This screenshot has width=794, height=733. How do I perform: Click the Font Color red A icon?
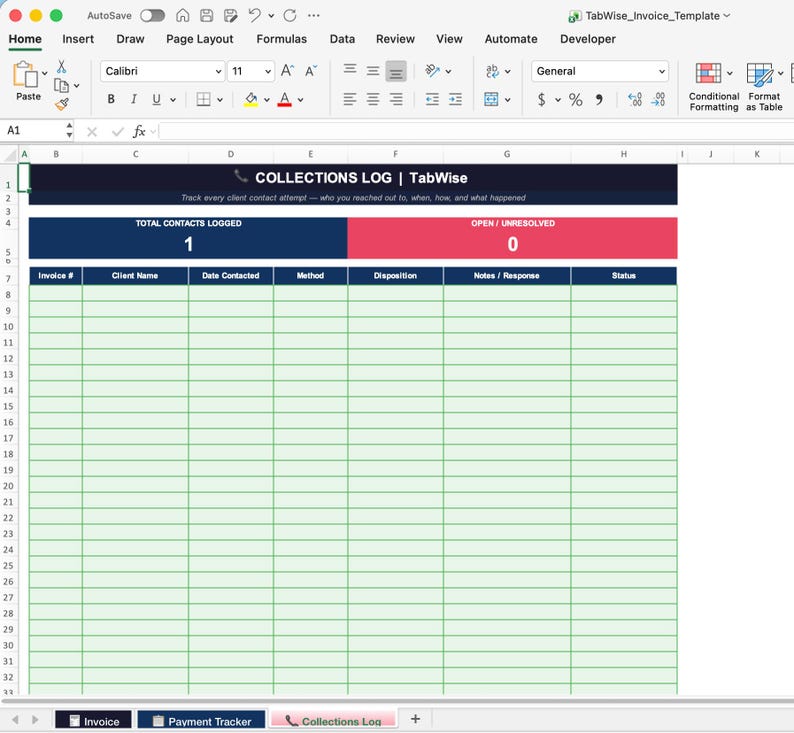pos(285,99)
